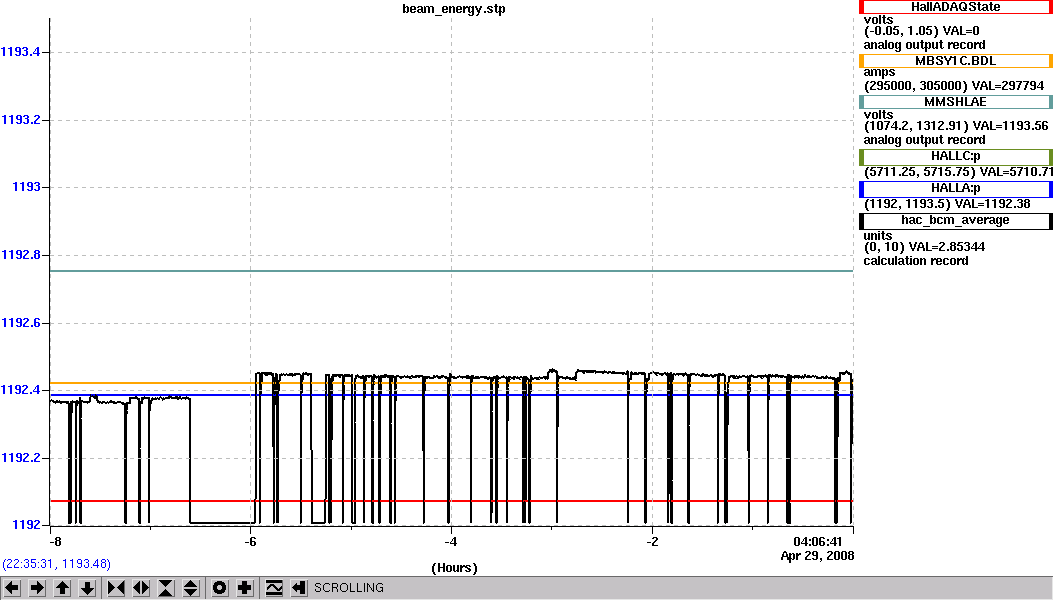Click the y-axis label 1193
This screenshot has width=1053, height=600.
pyautogui.click(x=26, y=187)
